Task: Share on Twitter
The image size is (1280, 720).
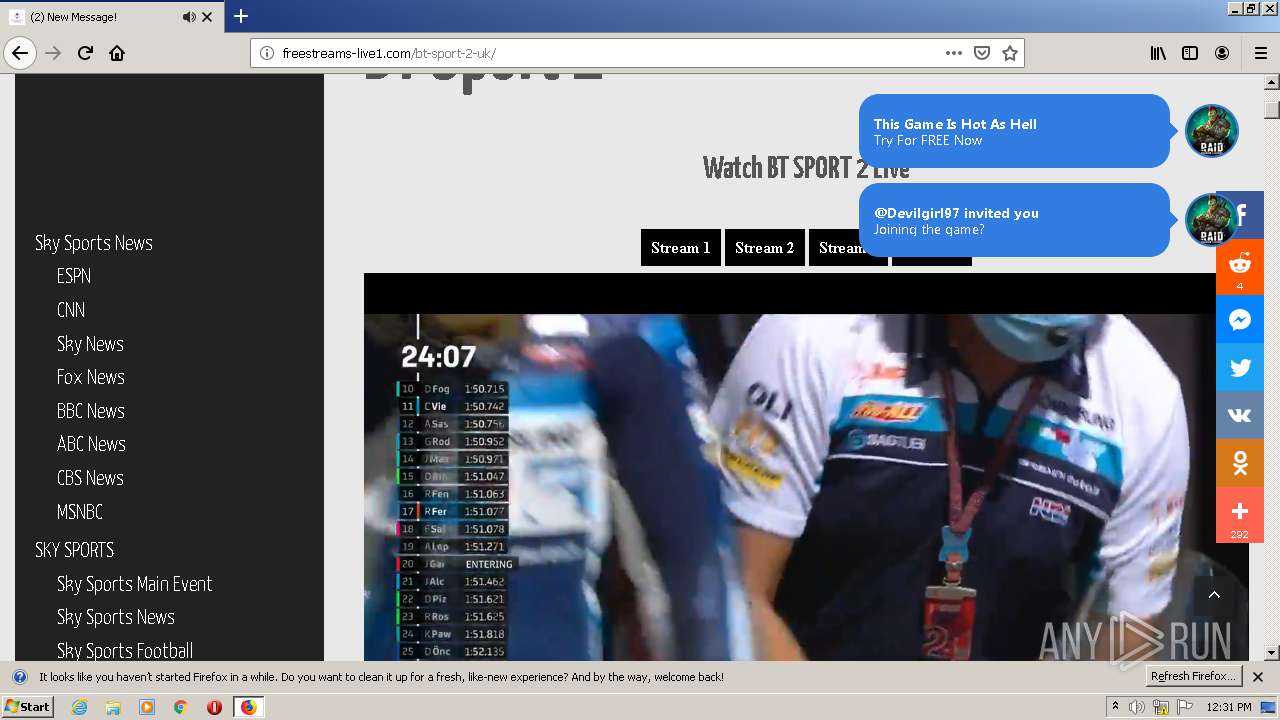Action: [x=1240, y=367]
